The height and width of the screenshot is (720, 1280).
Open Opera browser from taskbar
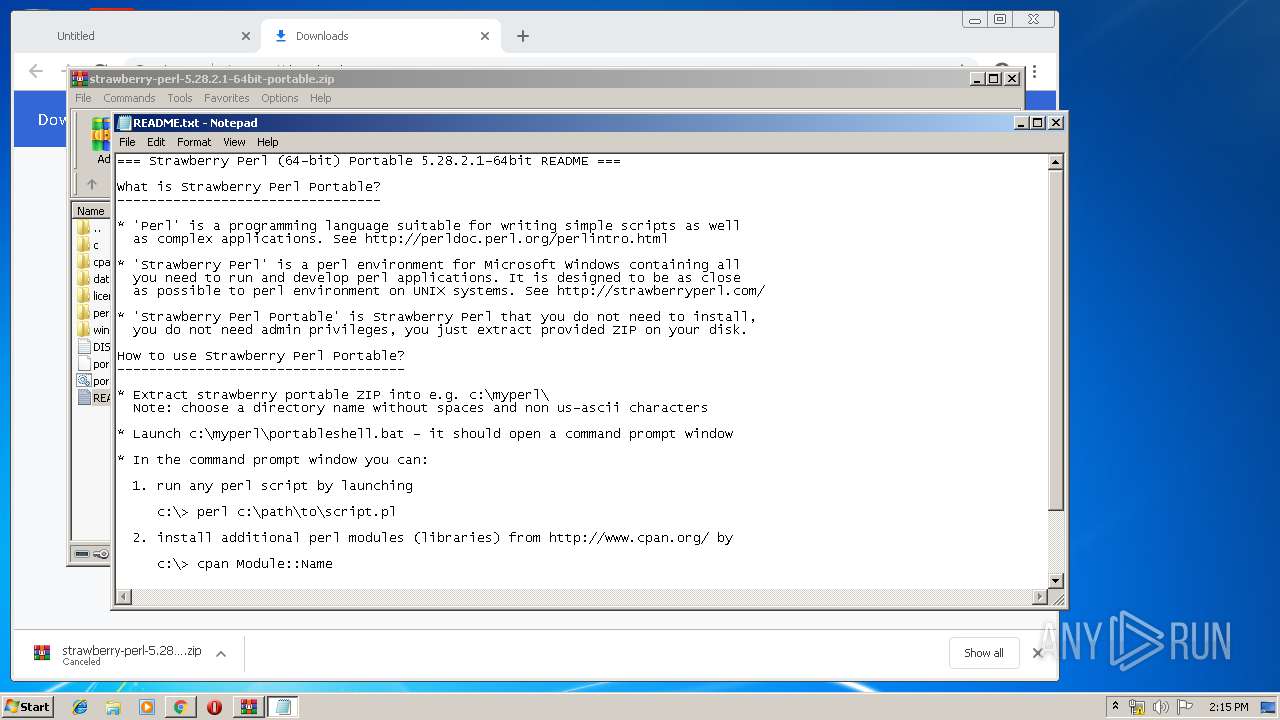click(x=214, y=707)
